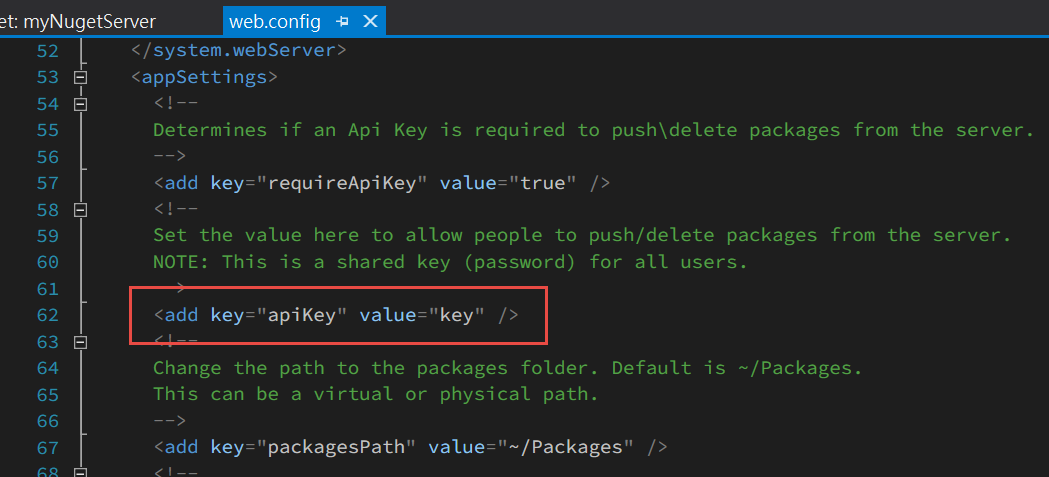Collapse the comment block starting at line 54
This screenshot has height=477, width=1049.
coord(80,104)
